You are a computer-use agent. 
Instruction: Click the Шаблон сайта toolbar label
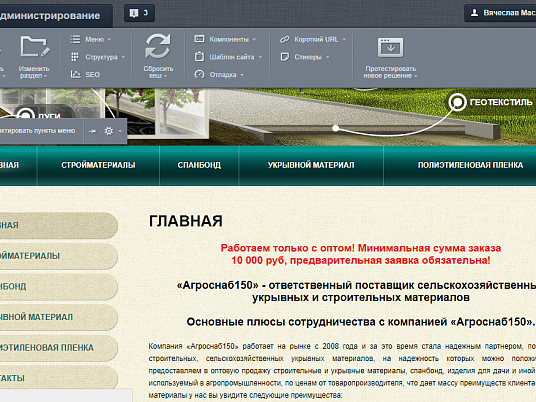click(x=232, y=57)
